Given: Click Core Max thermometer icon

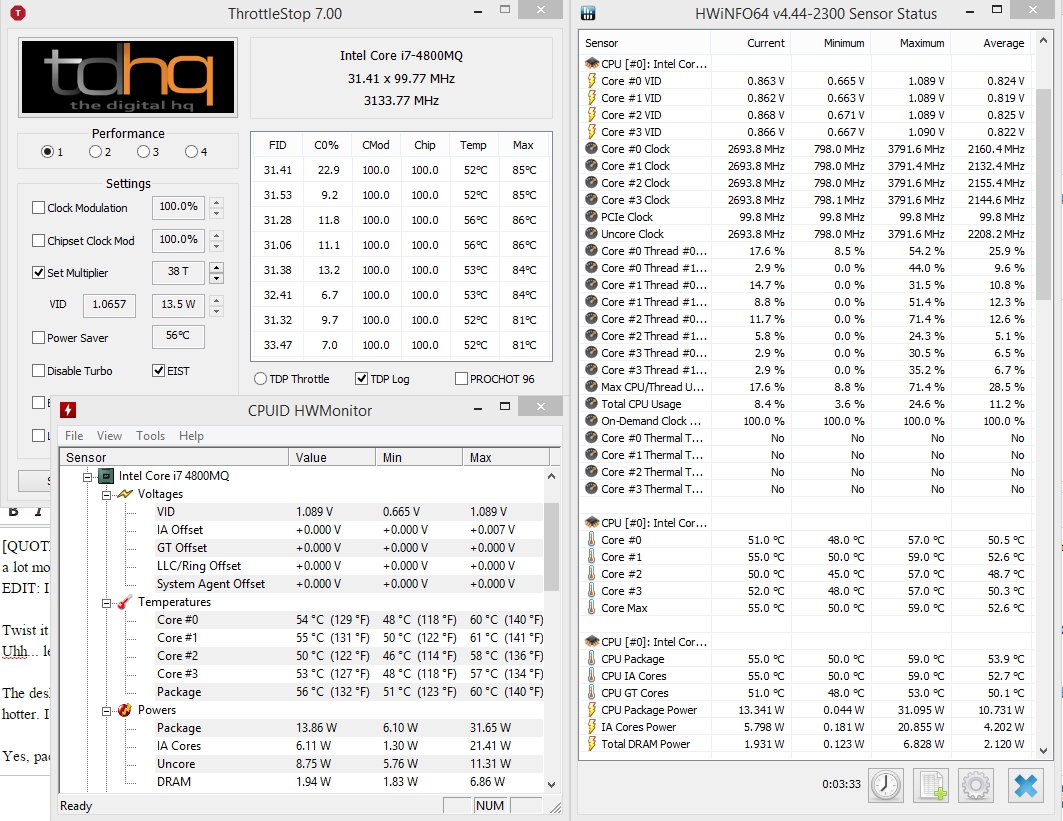Looking at the screenshot, I should point(591,608).
